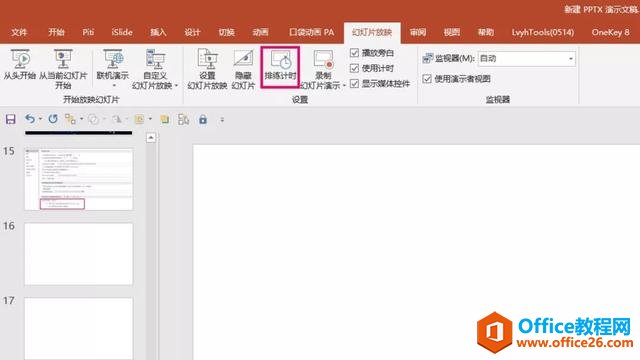Toggle the 播放旁白 checkbox
The width and height of the screenshot is (640, 360).
tap(354, 53)
